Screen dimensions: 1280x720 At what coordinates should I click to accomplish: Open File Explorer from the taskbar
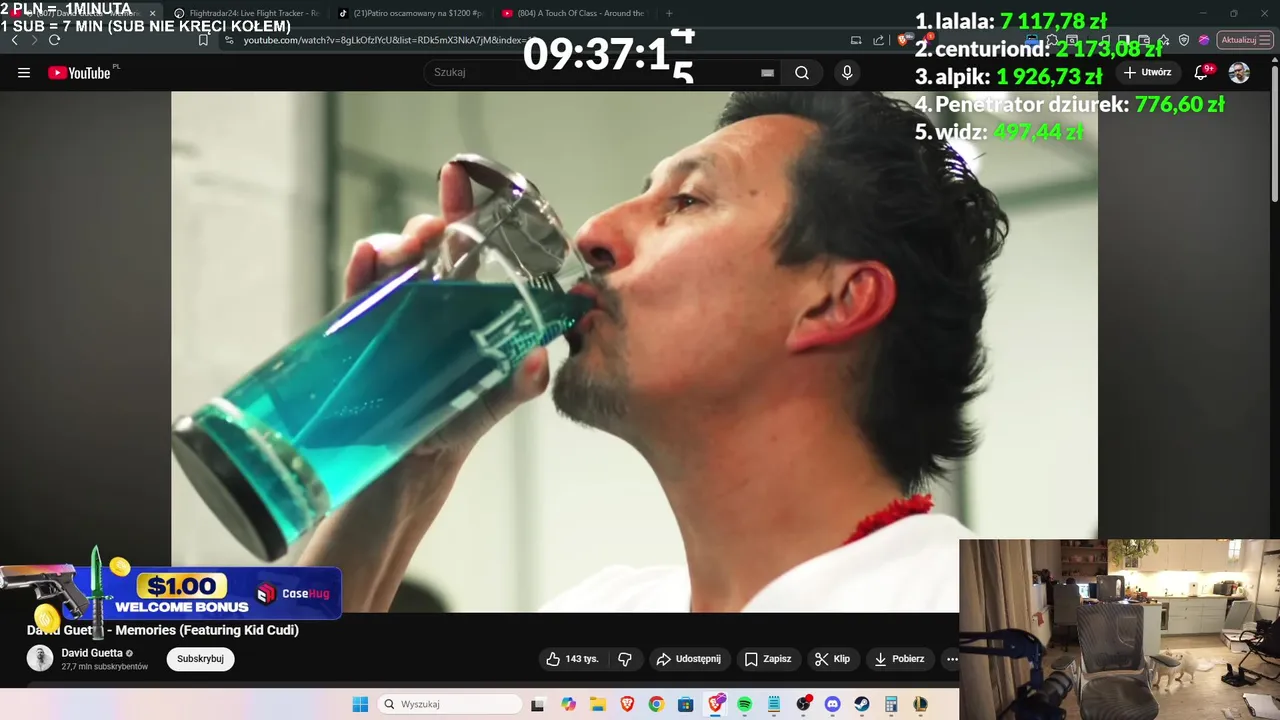[598, 704]
